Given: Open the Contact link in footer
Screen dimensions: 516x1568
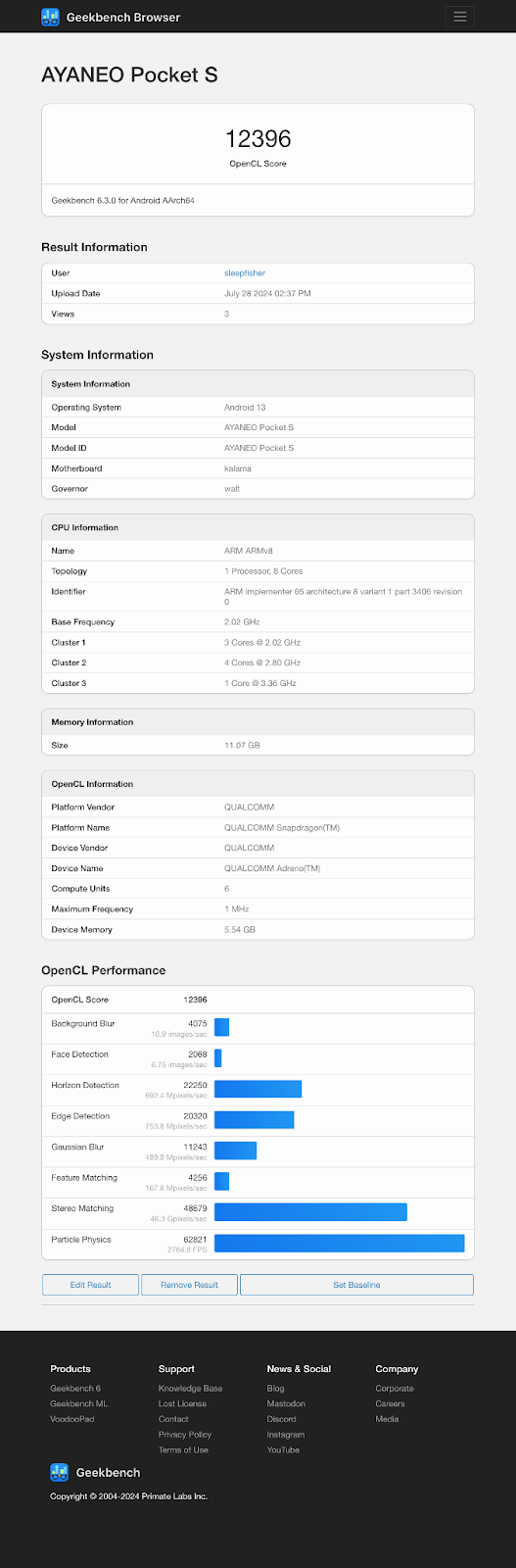Looking at the screenshot, I should point(173,1419).
